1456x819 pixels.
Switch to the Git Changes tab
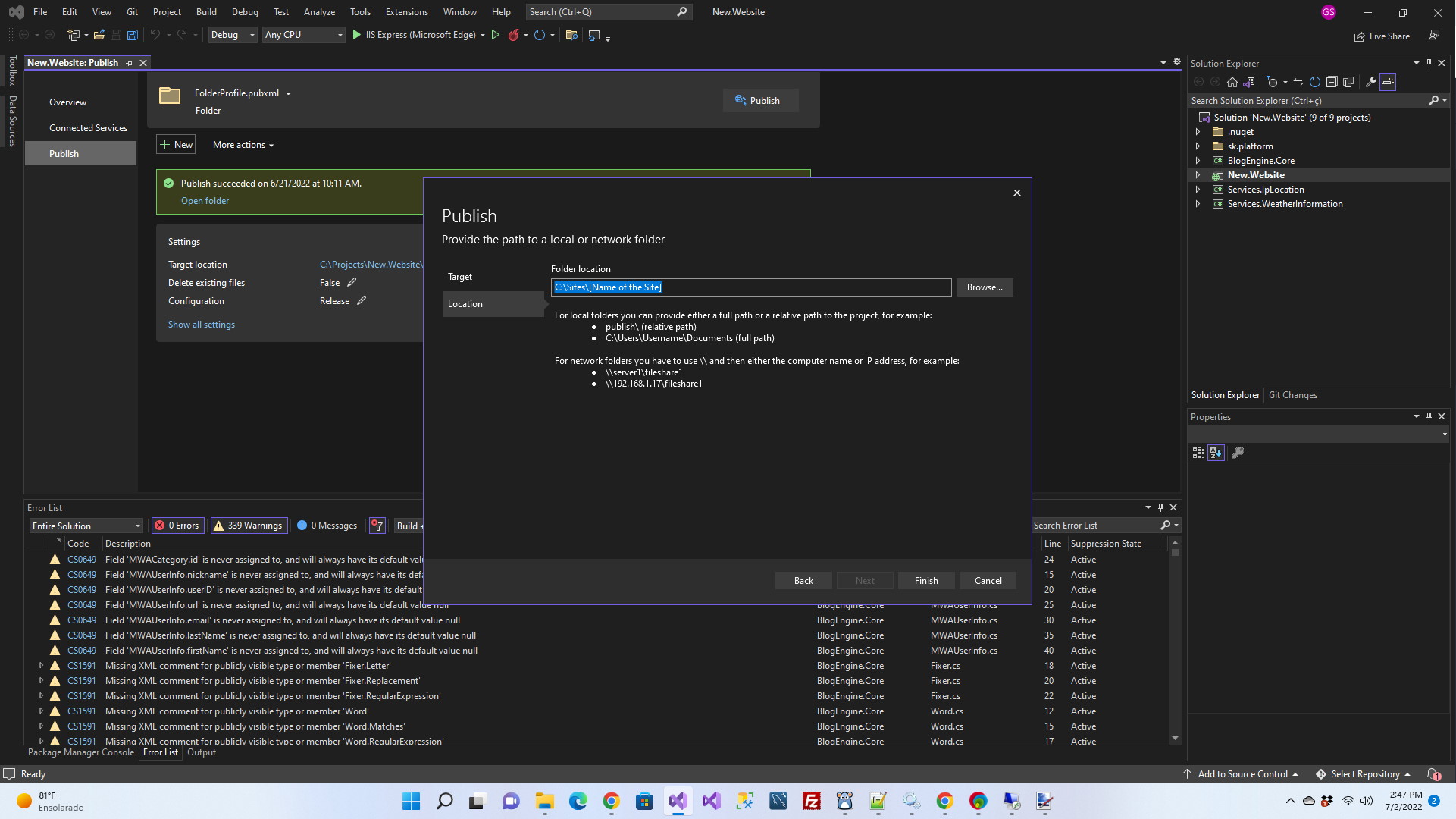click(1292, 395)
